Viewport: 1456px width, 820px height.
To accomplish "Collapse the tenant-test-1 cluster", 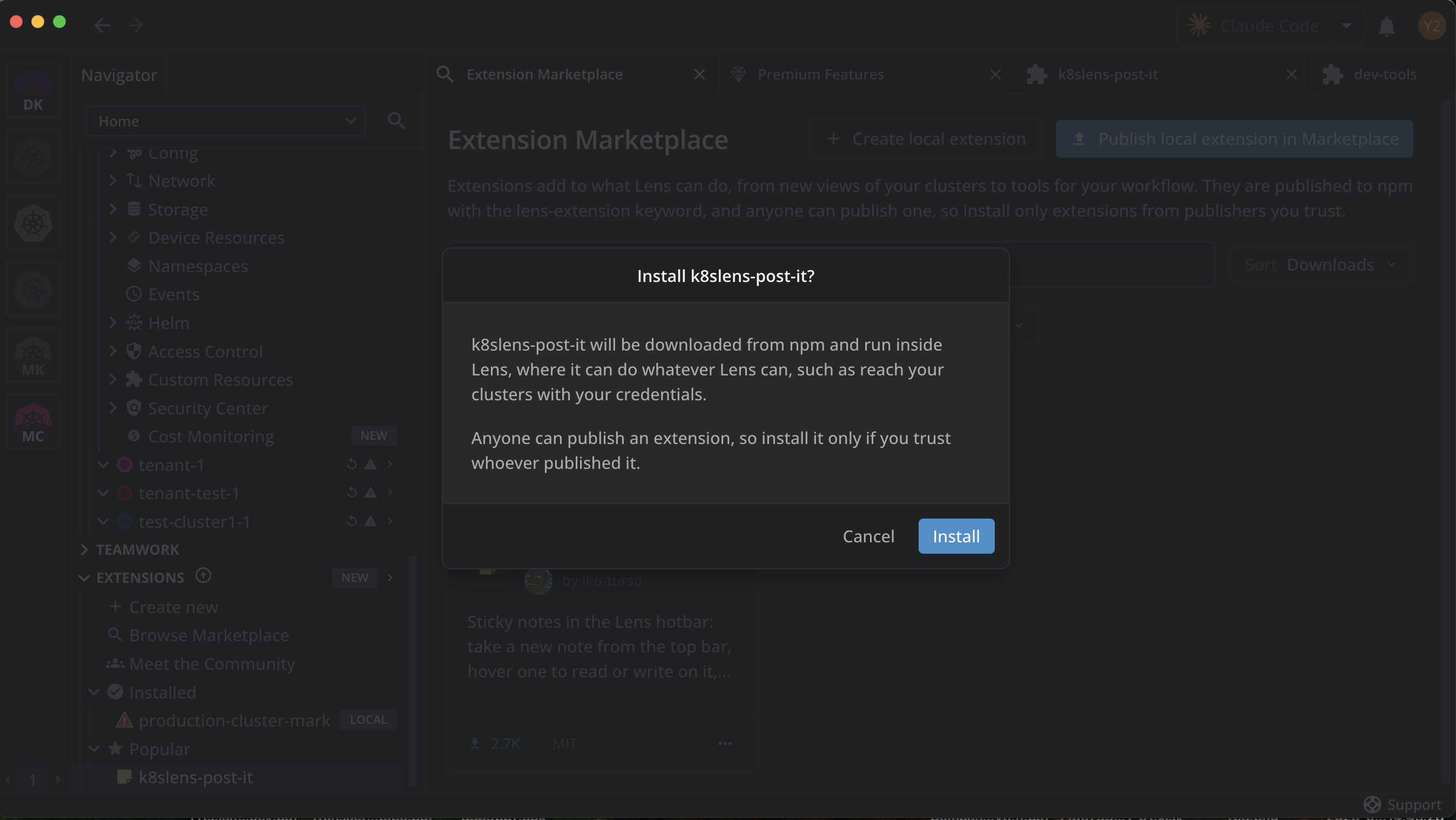I will (x=103, y=493).
